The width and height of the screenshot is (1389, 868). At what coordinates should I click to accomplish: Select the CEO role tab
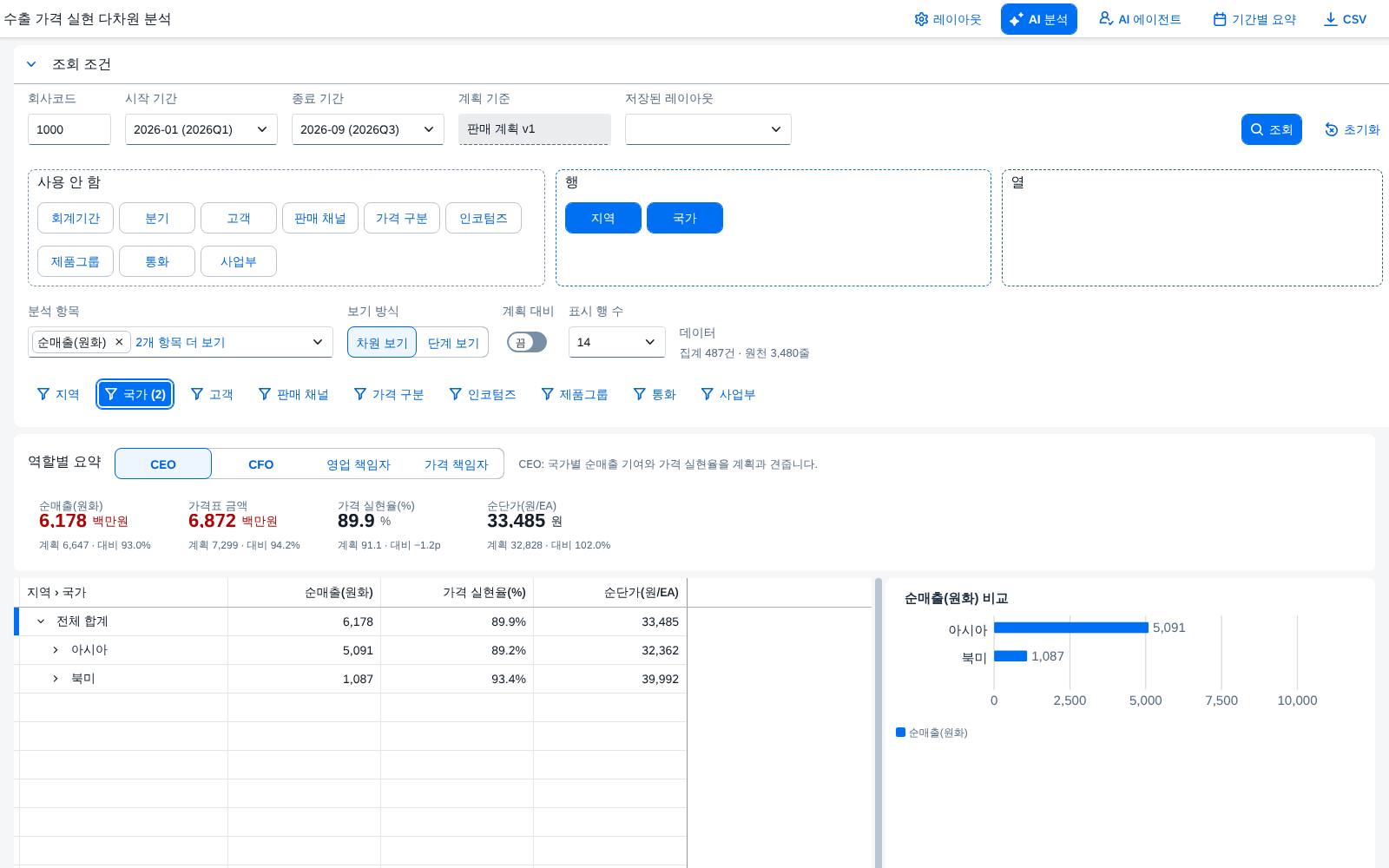click(163, 464)
